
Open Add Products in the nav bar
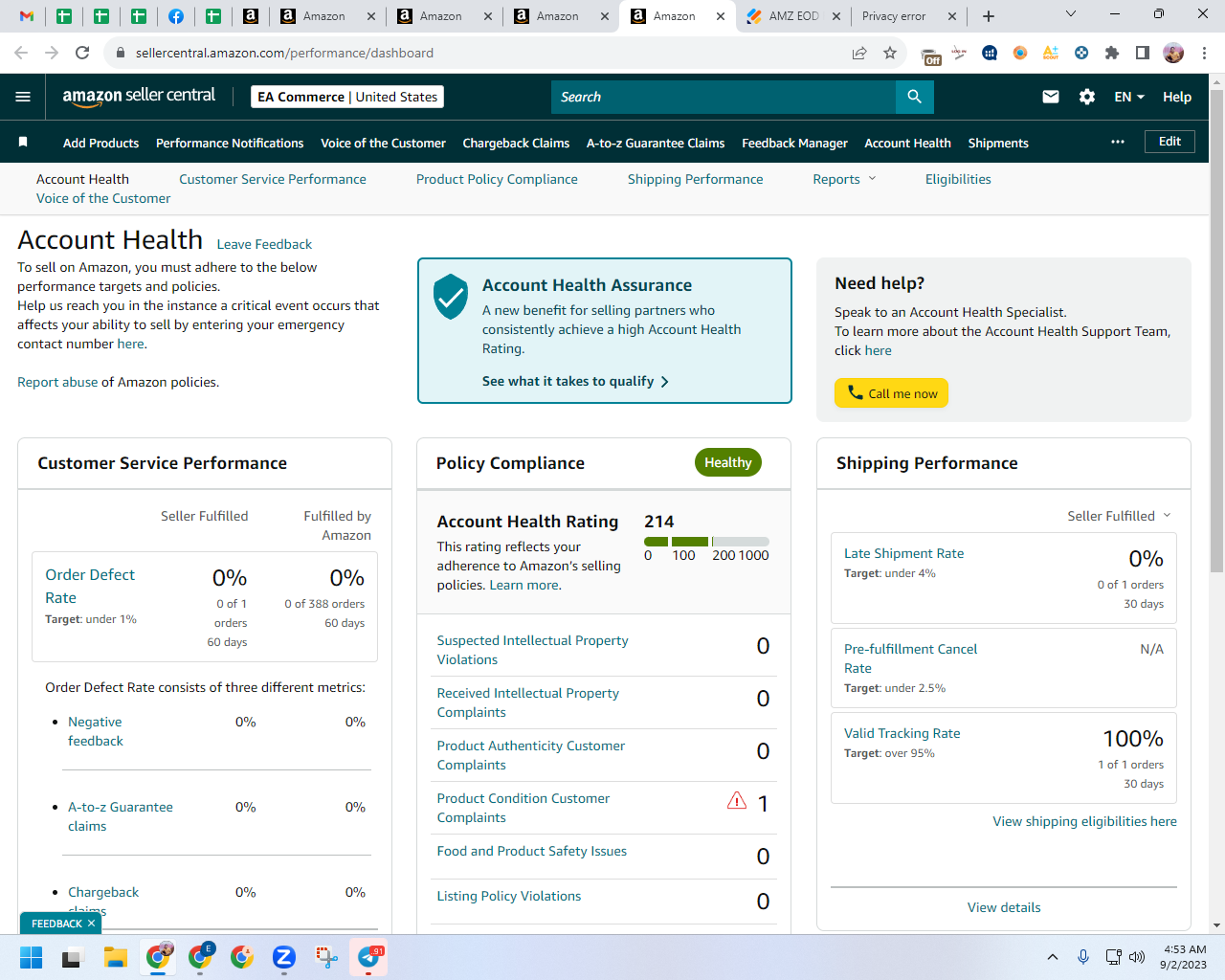[100, 143]
